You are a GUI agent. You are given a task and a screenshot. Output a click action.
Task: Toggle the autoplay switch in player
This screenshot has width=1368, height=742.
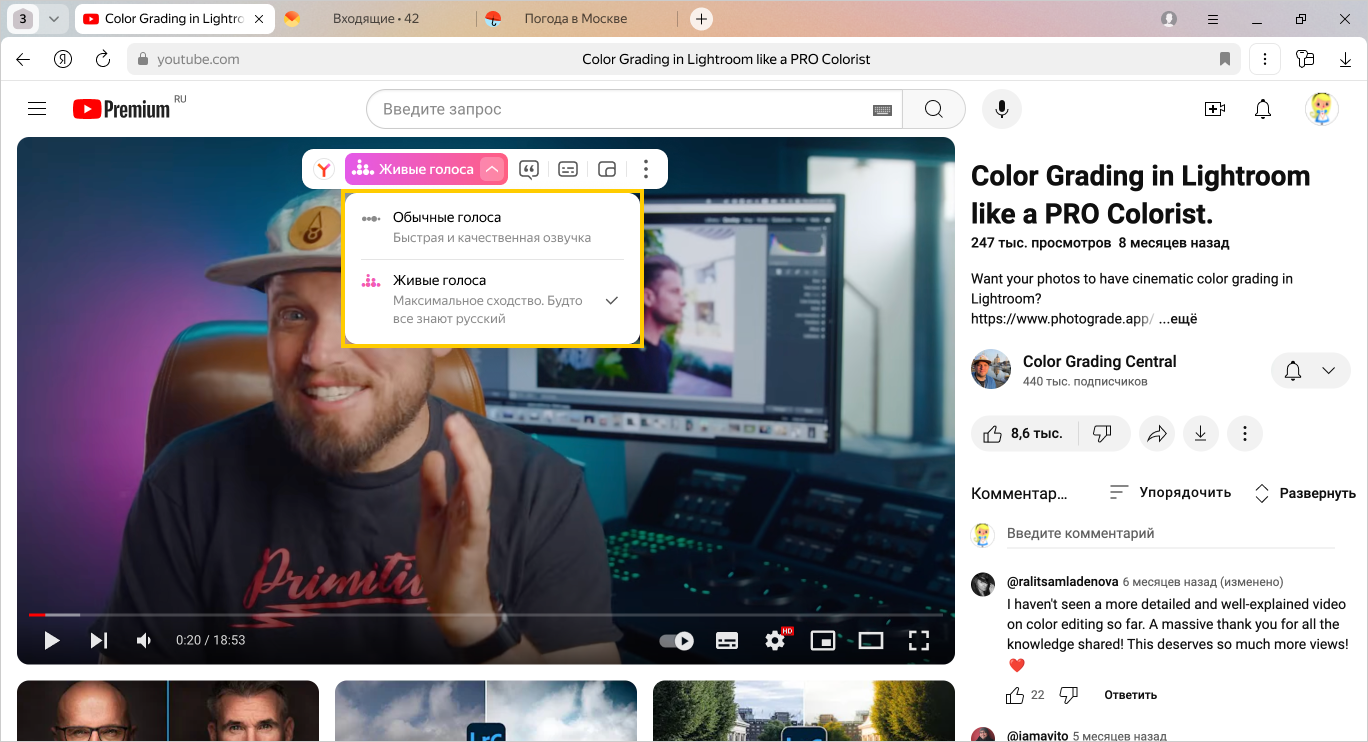point(677,640)
